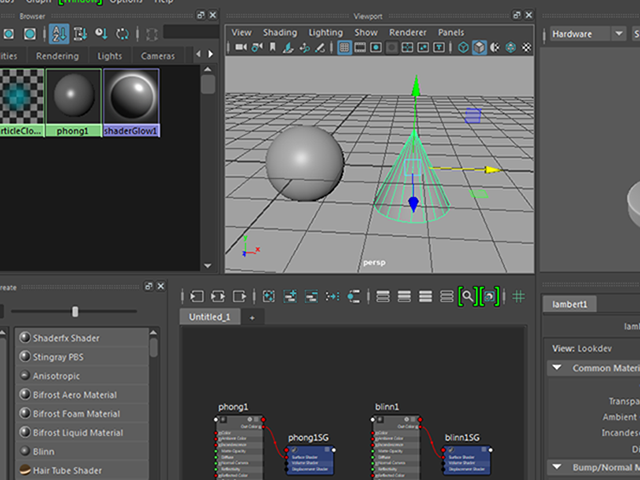
Task: Click the Browser tabs left arrow
Action: pos(198,54)
